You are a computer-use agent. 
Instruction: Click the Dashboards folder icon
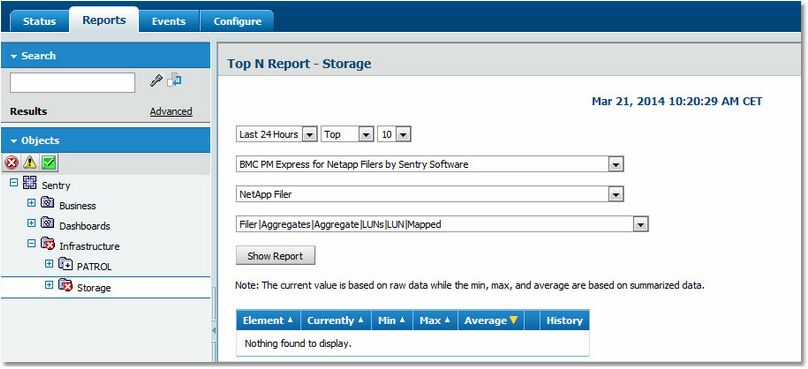47,223
